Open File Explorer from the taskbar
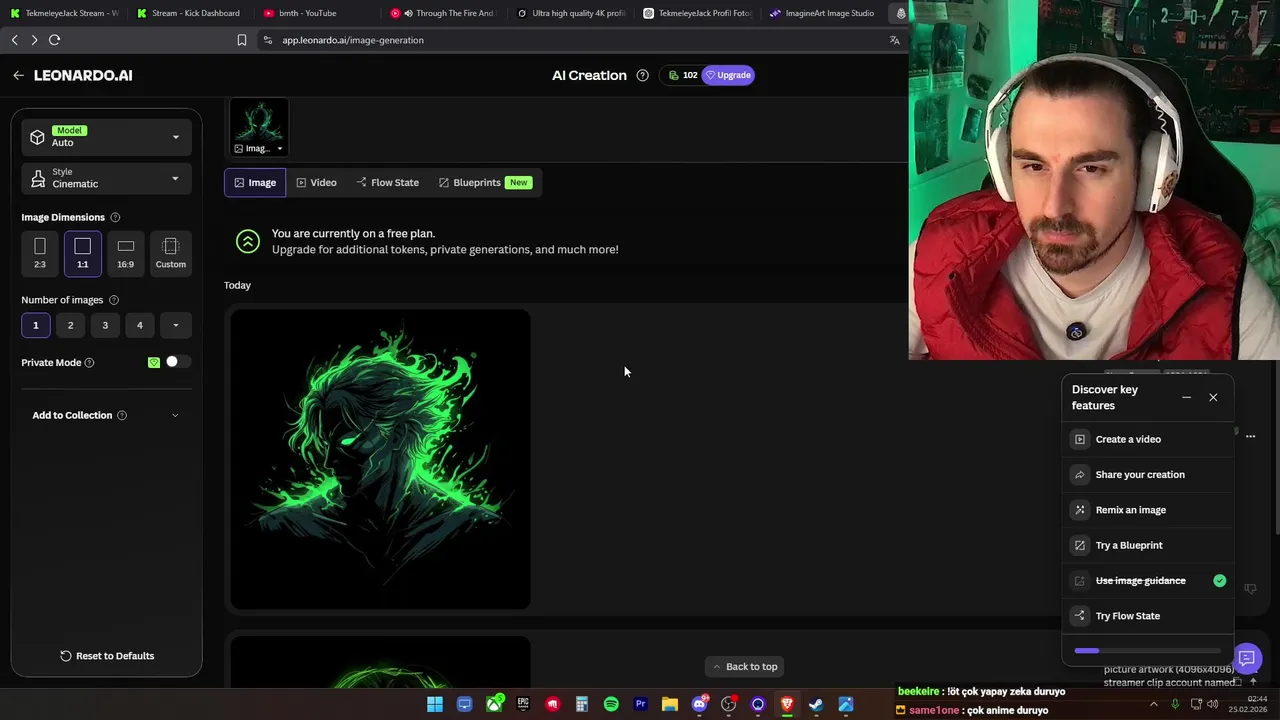This screenshot has height=720, width=1280. 670,705
